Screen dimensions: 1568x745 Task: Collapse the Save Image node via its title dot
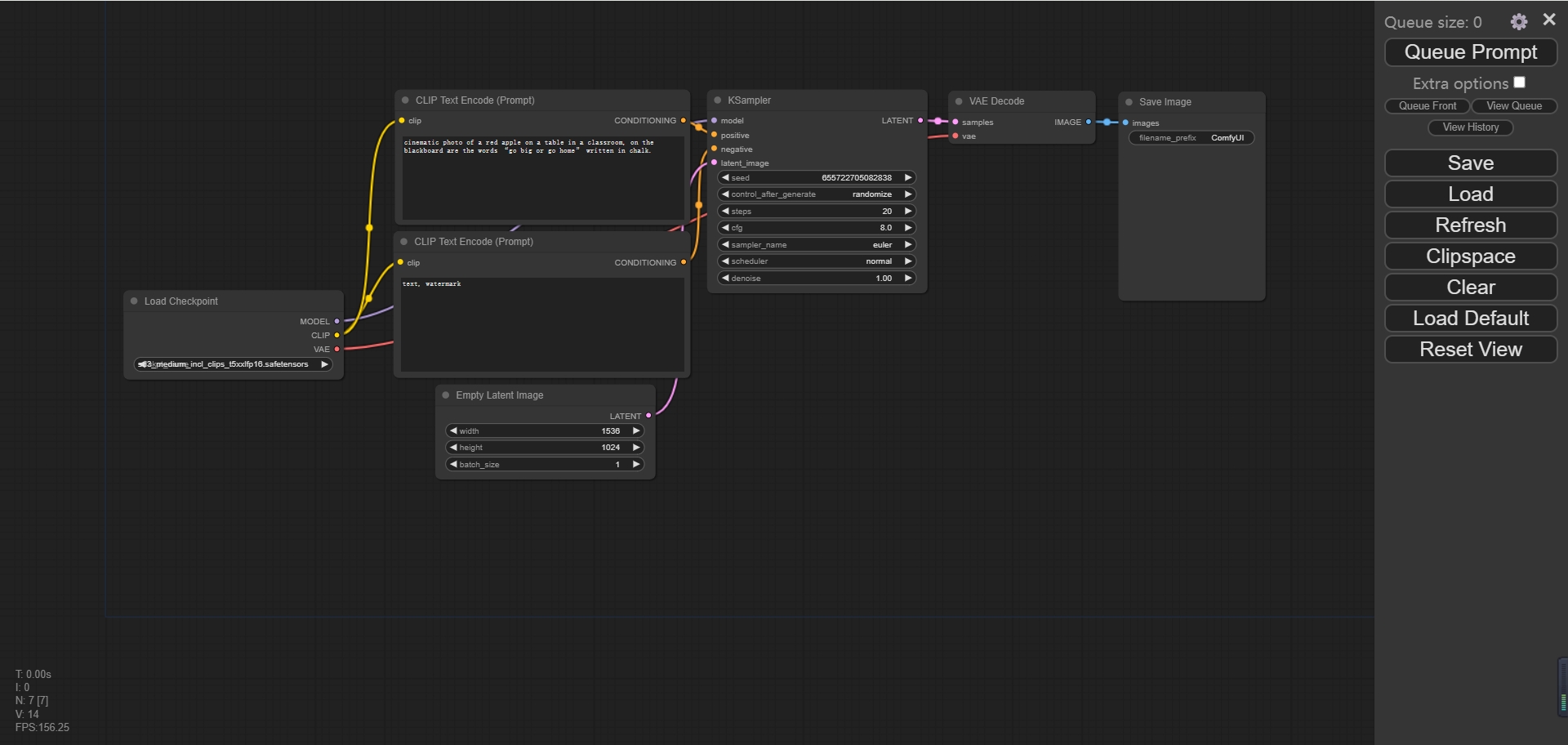click(1129, 102)
